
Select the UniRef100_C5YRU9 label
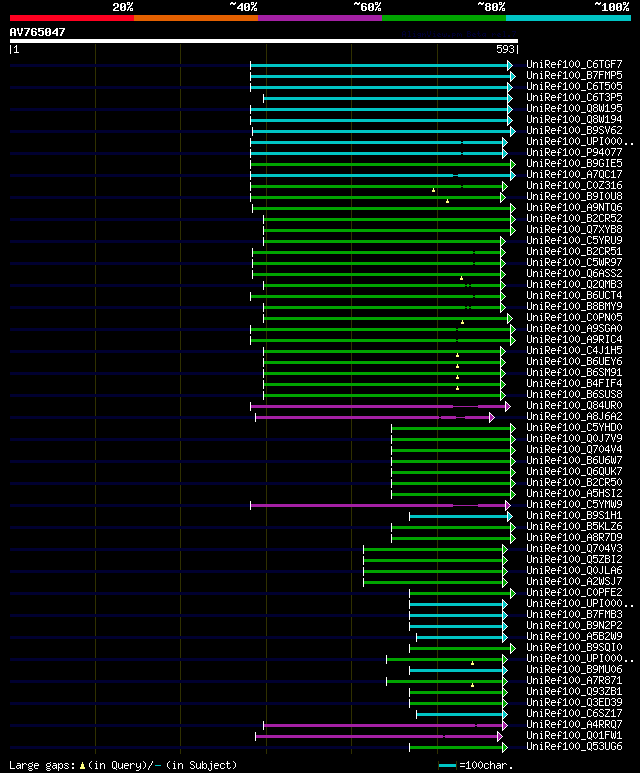pos(574,241)
